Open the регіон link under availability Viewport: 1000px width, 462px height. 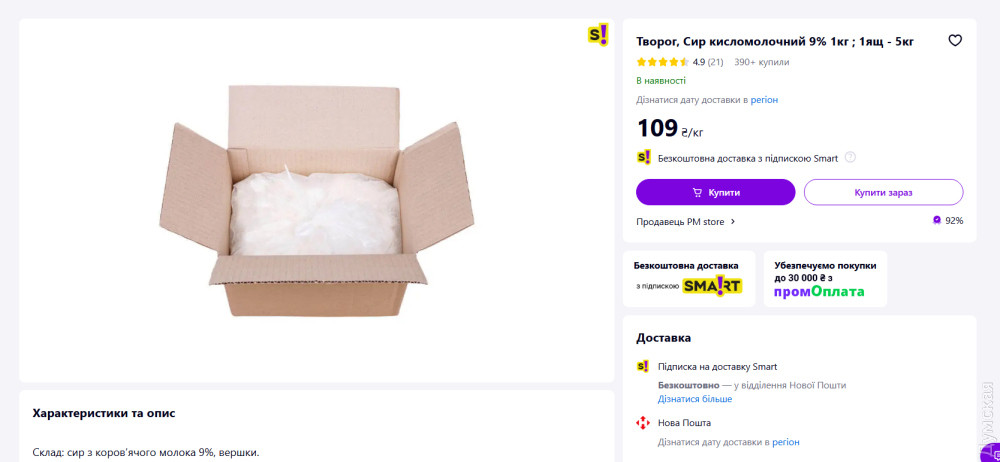(764, 100)
